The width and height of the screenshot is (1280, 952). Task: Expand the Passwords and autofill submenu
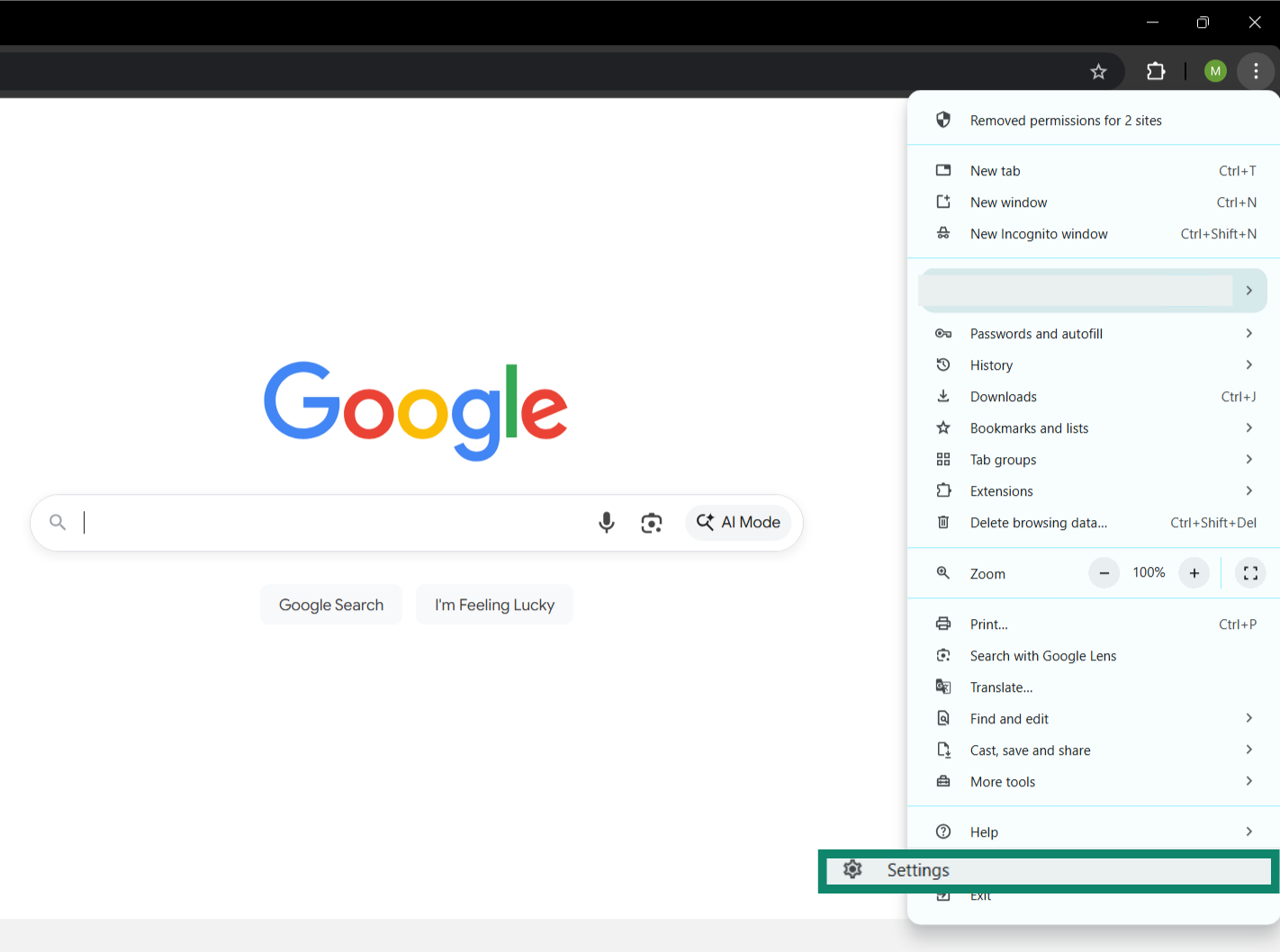coord(1036,333)
